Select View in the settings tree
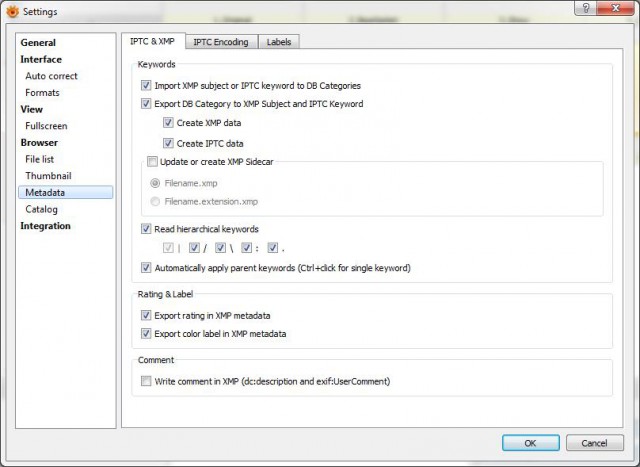The height and width of the screenshot is (467, 640). tap(31, 109)
